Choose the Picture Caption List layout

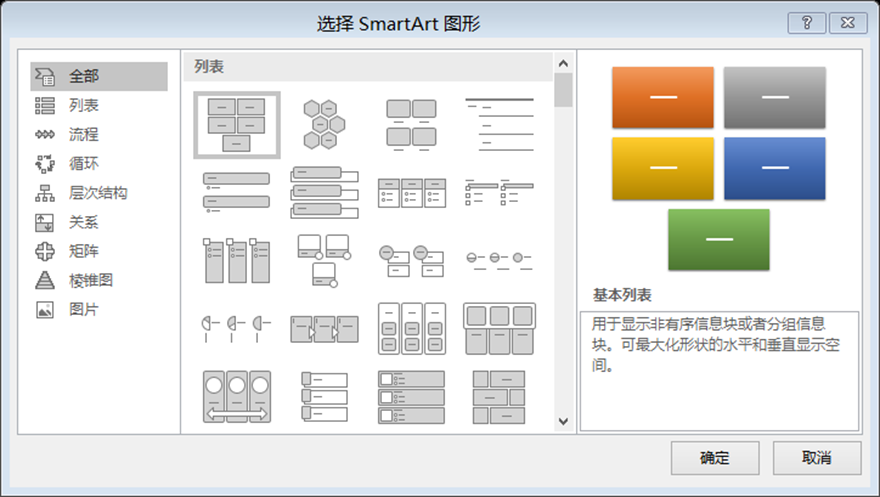(x=411, y=126)
